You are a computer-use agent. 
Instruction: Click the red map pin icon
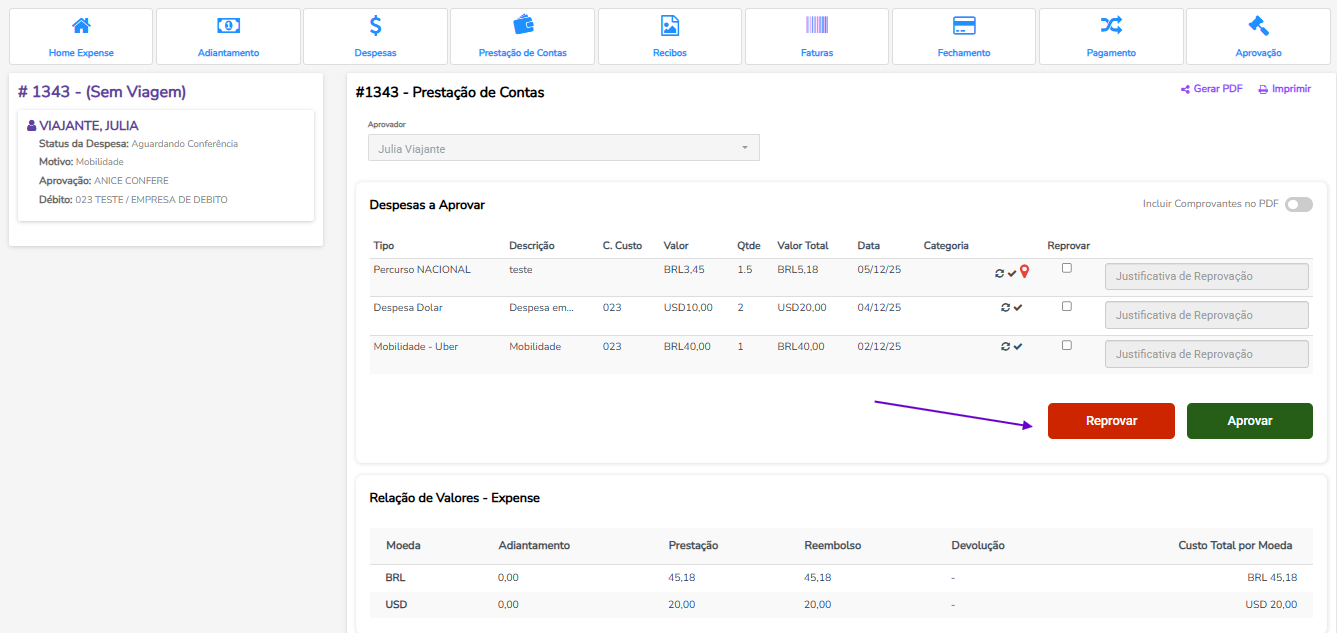tap(1024, 271)
